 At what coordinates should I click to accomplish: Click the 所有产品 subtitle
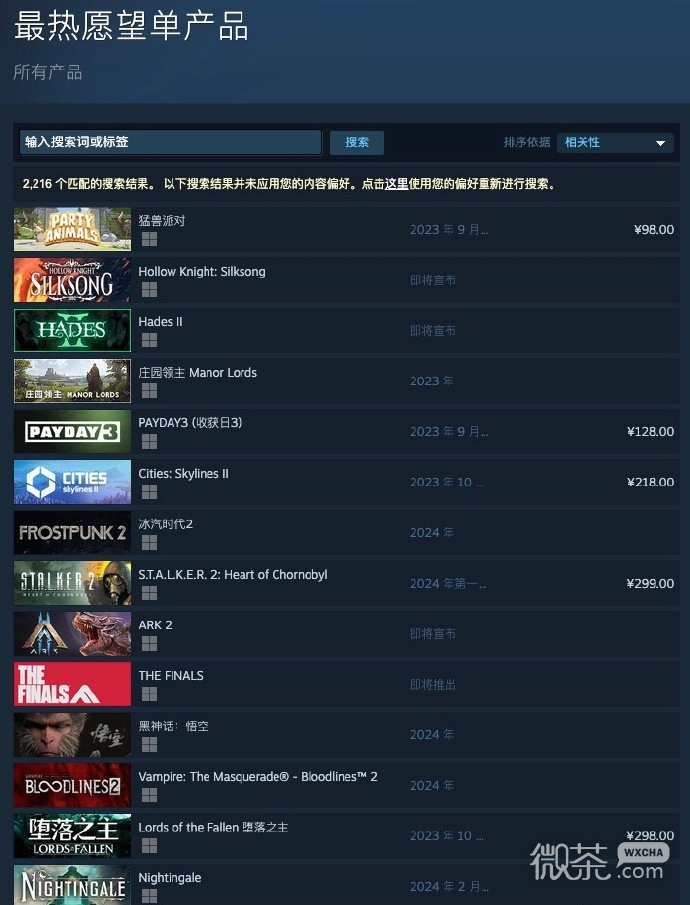click(x=48, y=72)
